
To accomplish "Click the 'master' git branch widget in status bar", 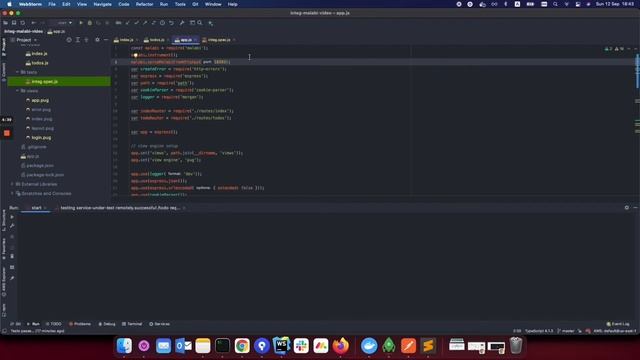I will [x=566, y=331].
